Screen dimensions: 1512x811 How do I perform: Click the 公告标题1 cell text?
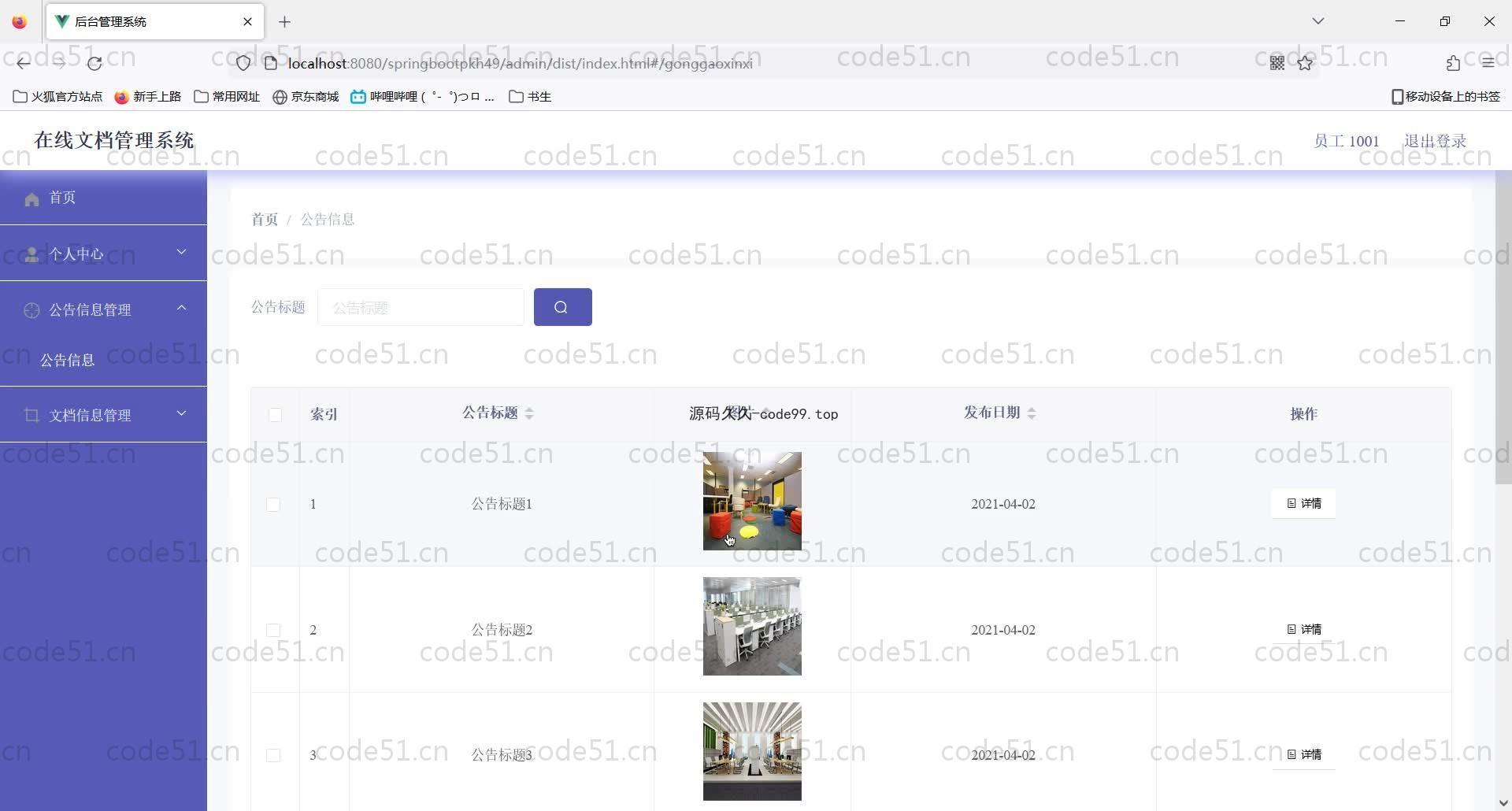[x=502, y=504]
